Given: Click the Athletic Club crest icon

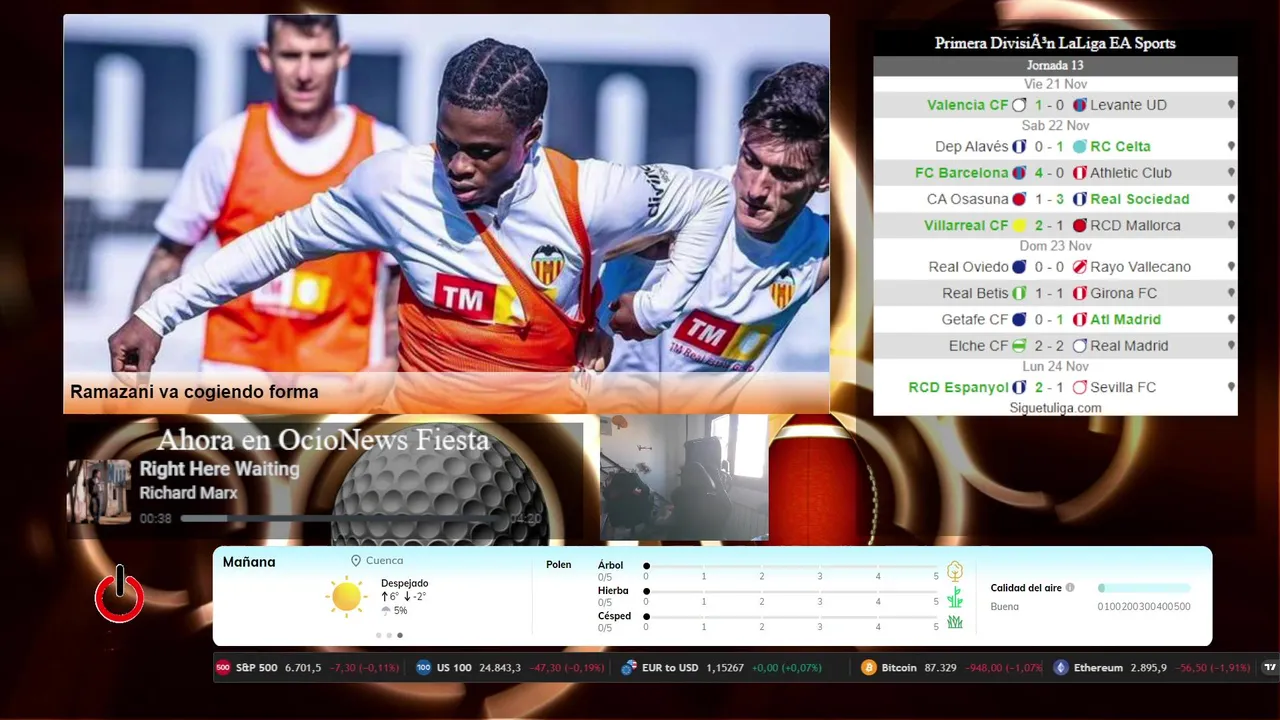Looking at the screenshot, I should (x=1080, y=173).
